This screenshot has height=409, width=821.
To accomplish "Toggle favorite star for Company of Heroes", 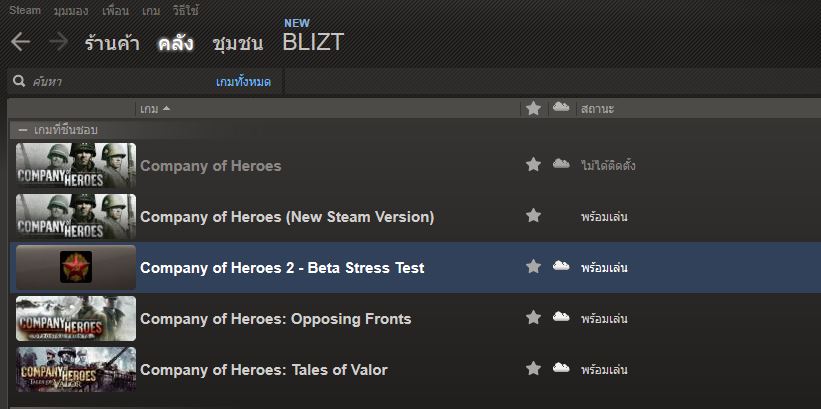I will [534, 165].
